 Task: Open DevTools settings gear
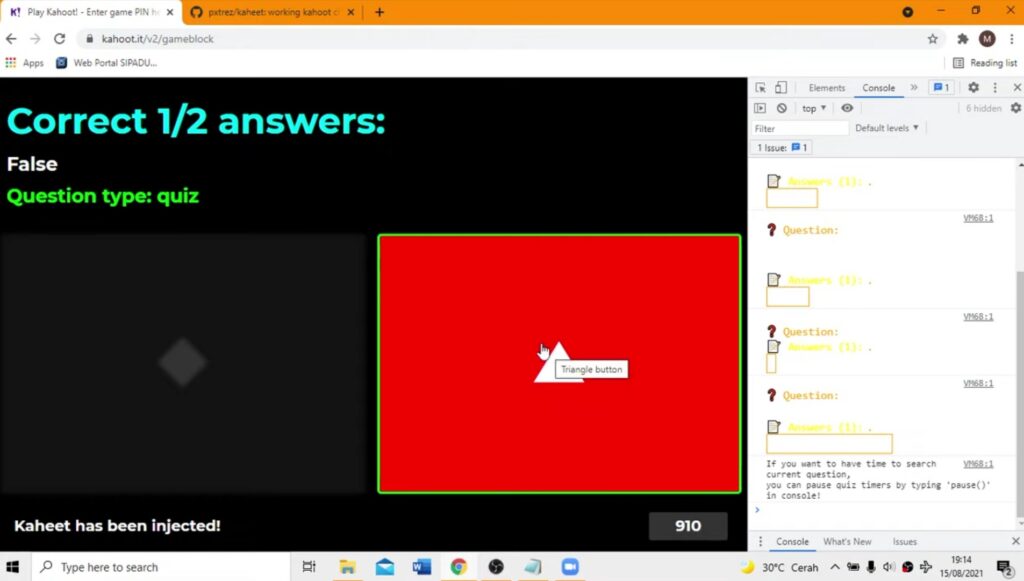point(973,87)
